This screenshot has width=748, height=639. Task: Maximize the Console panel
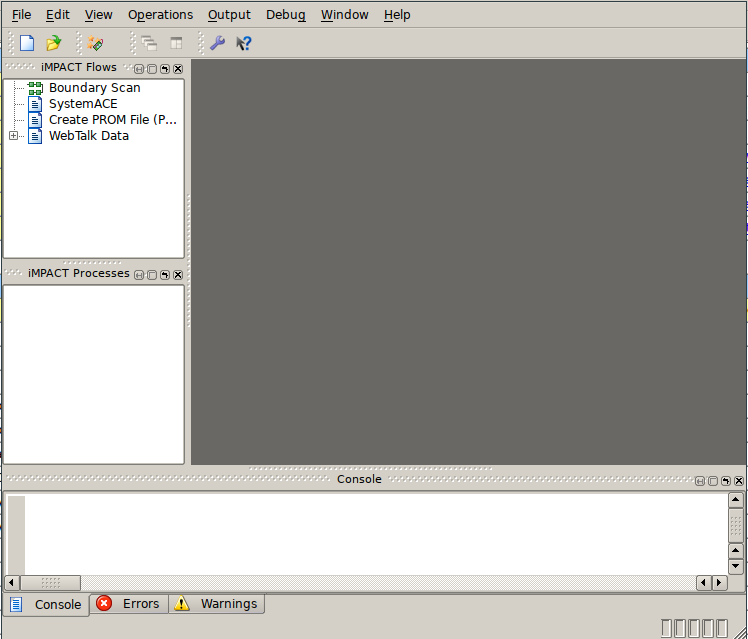tap(712, 481)
